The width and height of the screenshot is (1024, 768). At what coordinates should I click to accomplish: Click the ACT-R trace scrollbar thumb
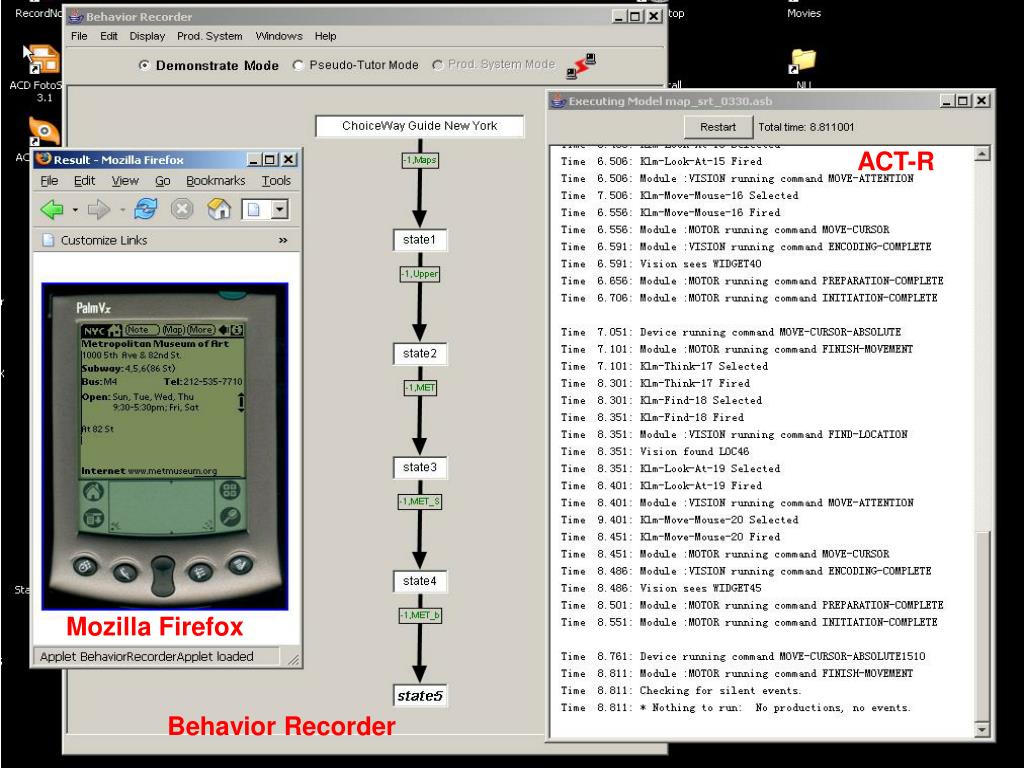pos(982,624)
